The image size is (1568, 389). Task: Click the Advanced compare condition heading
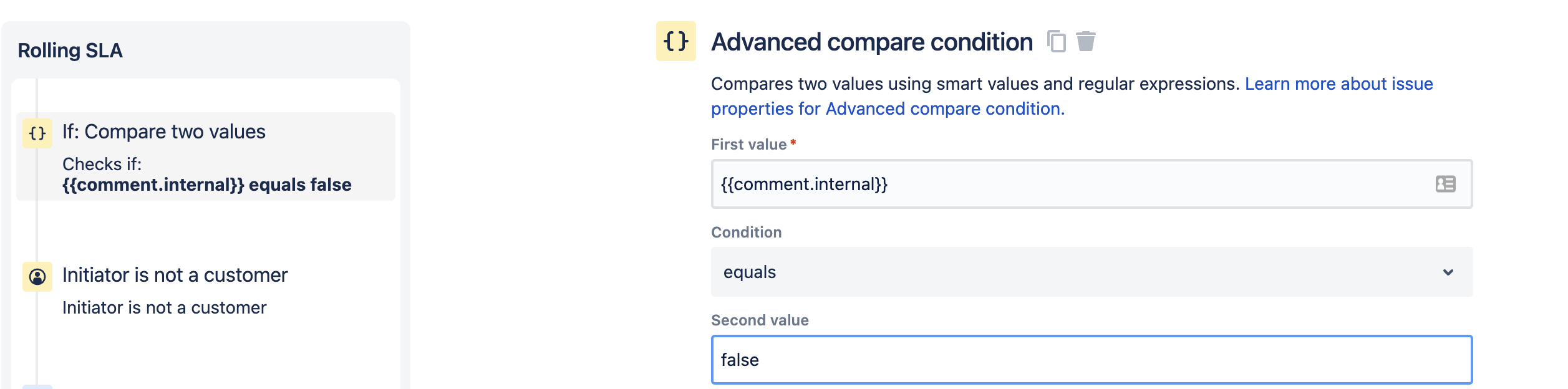(872, 42)
